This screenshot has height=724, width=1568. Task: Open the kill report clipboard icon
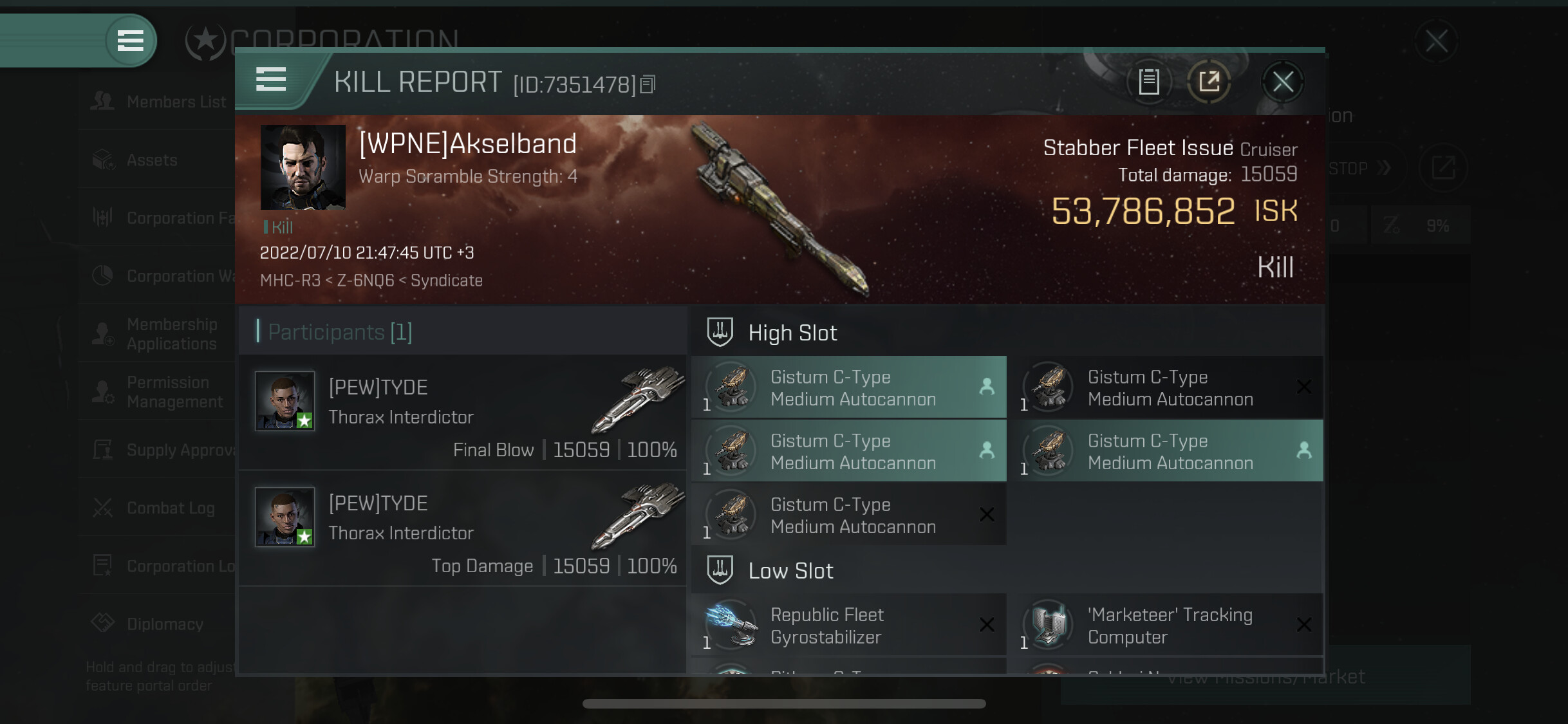[x=1148, y=82]
